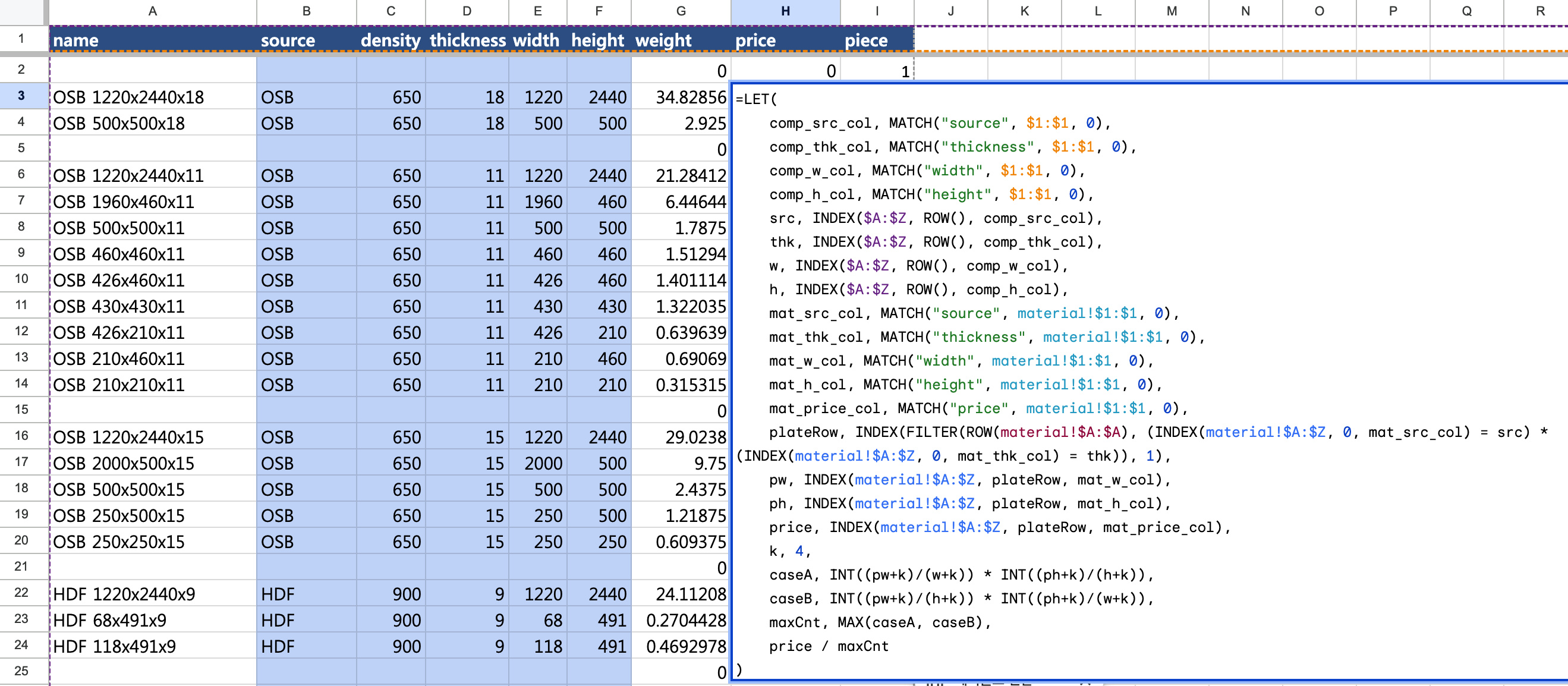Place cursor on 'price / maxCnt' formula line
The width and height of the screenshot is (1568, 686).
(828, 646)
